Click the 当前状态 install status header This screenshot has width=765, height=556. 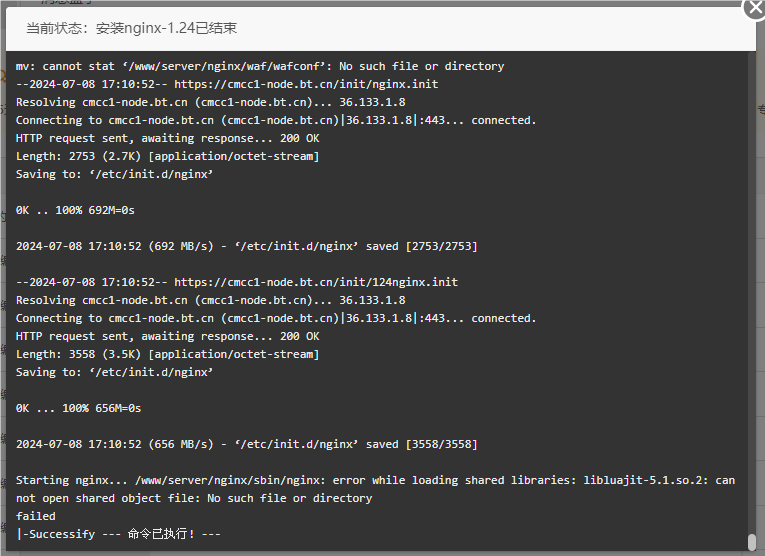pos(132,28)
